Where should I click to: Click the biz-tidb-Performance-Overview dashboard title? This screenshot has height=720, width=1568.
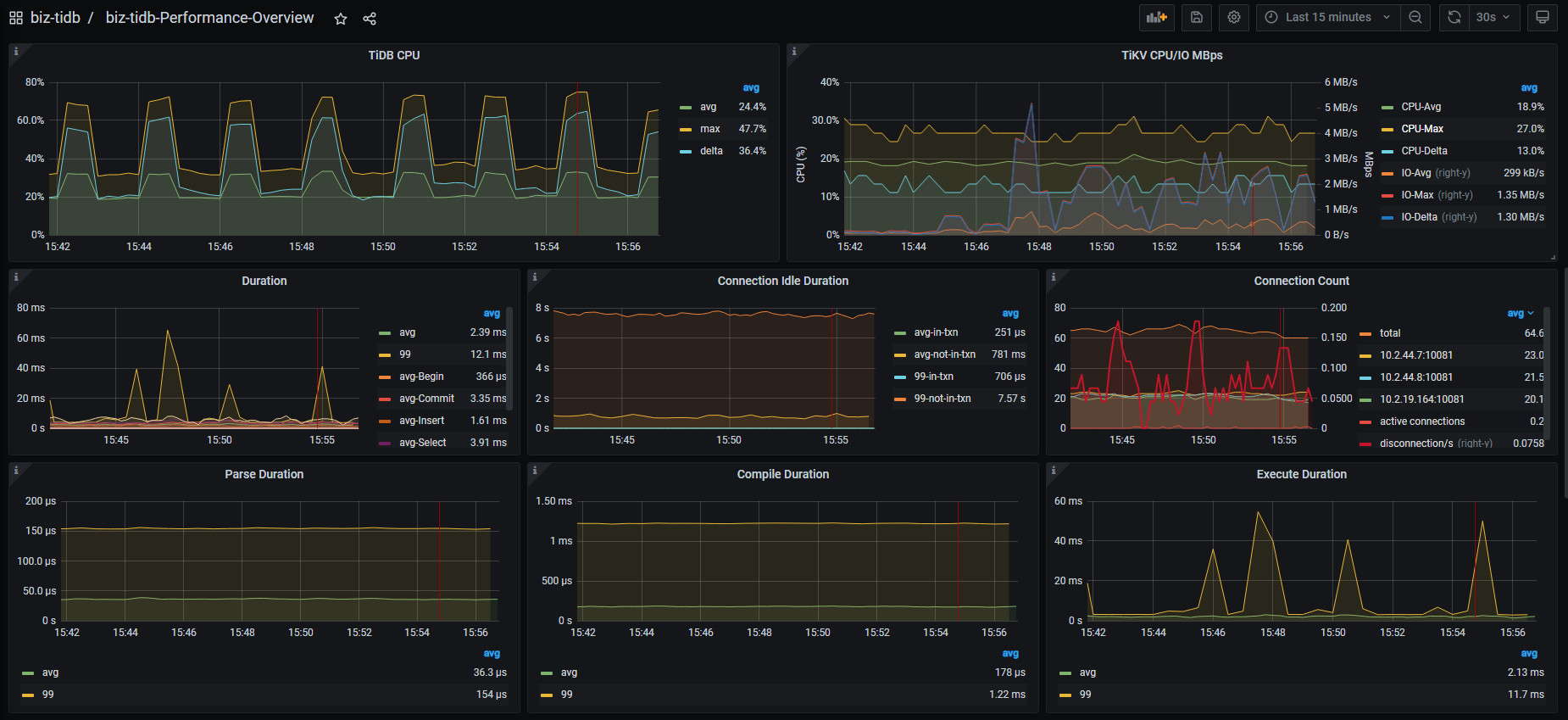click(x=209, y=18)
